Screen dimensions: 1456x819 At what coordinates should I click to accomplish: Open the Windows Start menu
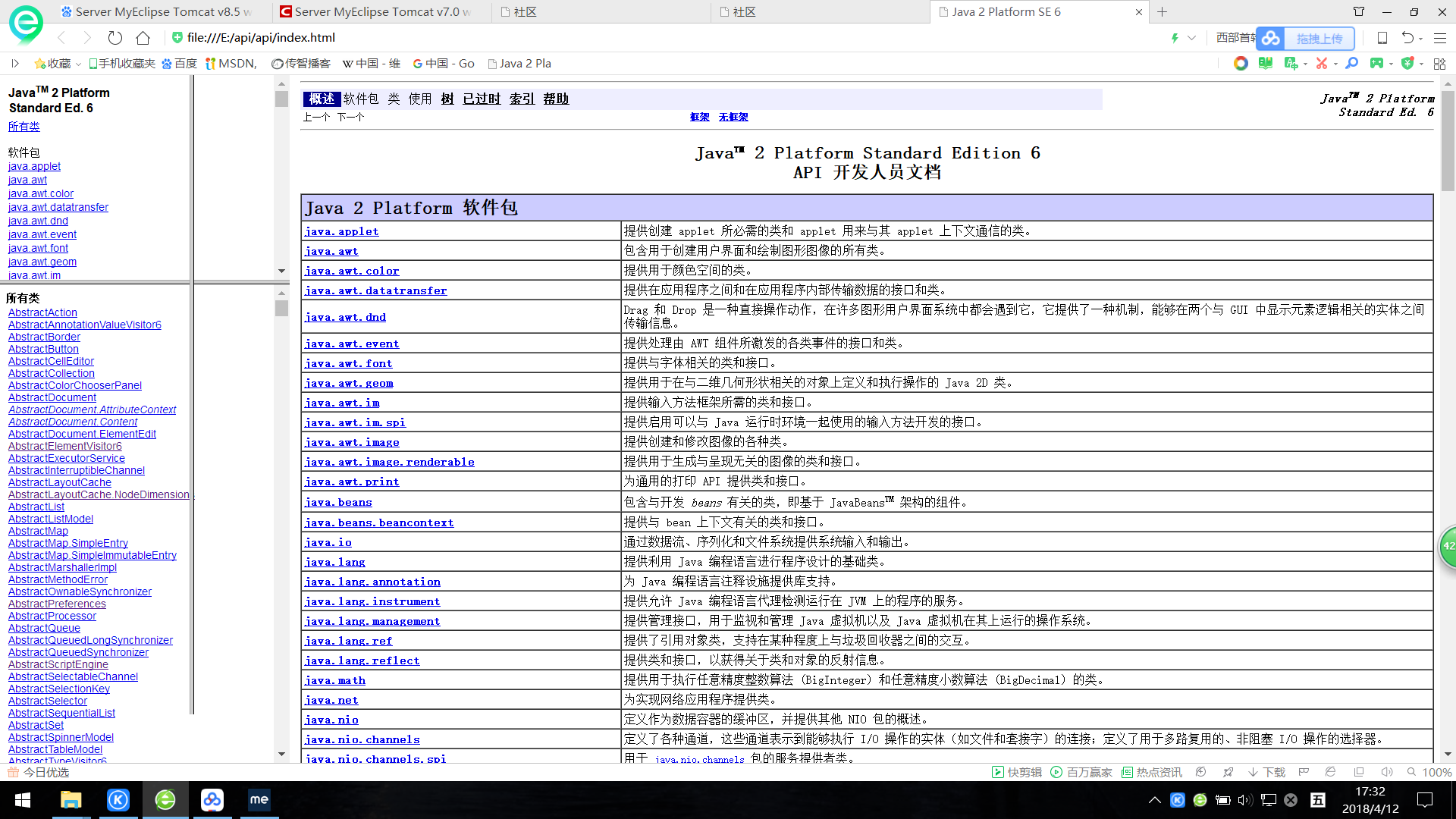[23, 800]
